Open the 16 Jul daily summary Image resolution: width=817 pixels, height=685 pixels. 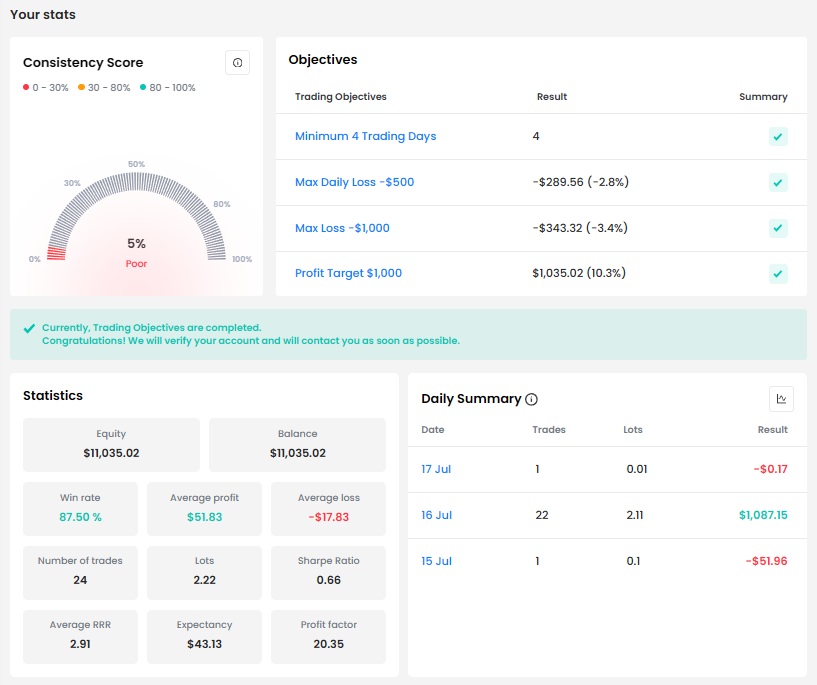pyautogui.click(x=436, y=515)
